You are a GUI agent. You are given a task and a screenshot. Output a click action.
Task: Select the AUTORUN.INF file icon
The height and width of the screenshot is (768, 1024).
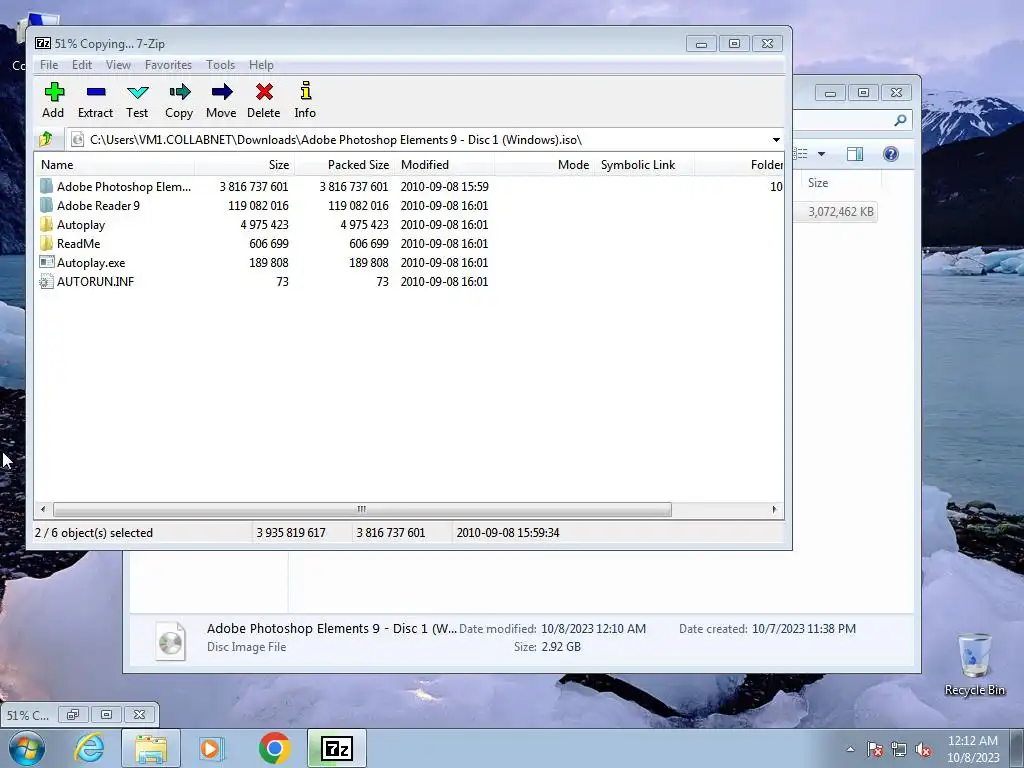pyautogui.click(x=46, y=281)
